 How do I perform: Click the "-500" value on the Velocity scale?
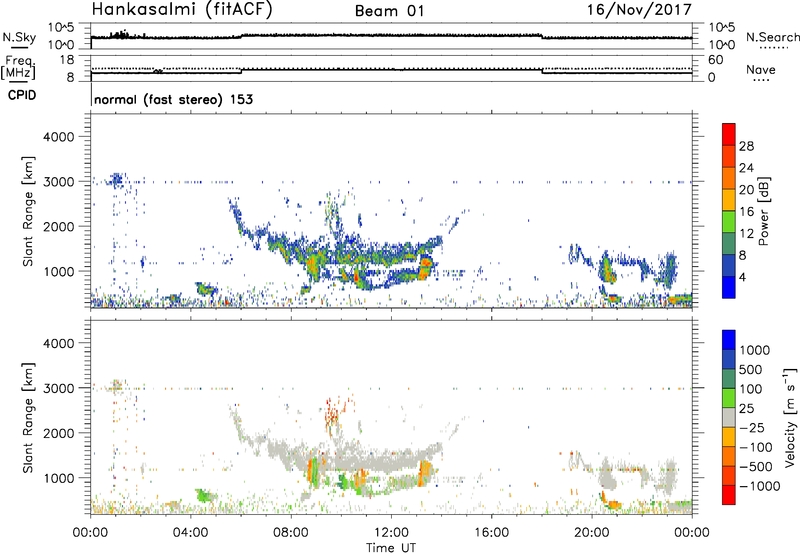[x=756, y=466]
